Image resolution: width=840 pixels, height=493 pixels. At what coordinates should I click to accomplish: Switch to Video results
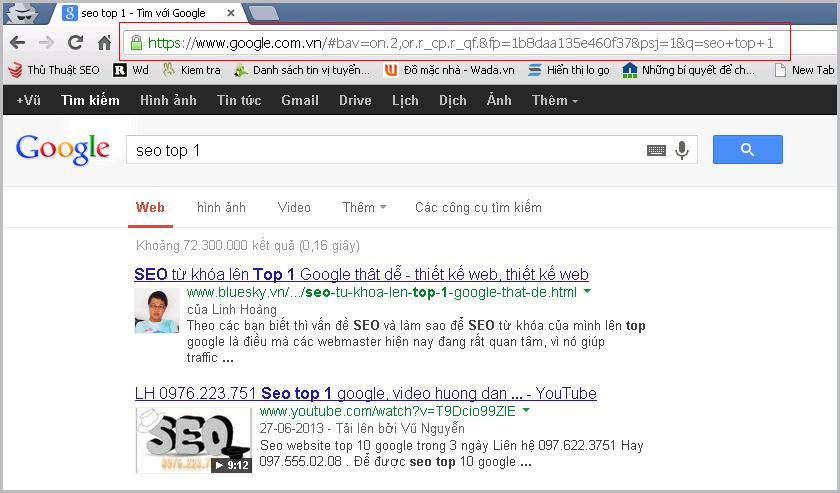[x=294, y=207]
